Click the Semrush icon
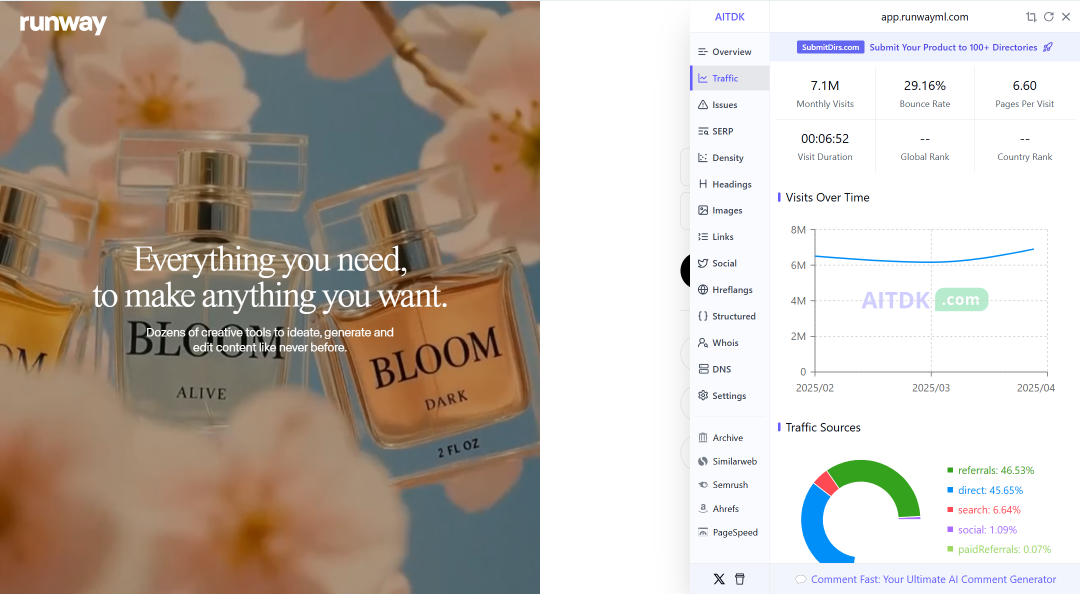 click(703, 485)
